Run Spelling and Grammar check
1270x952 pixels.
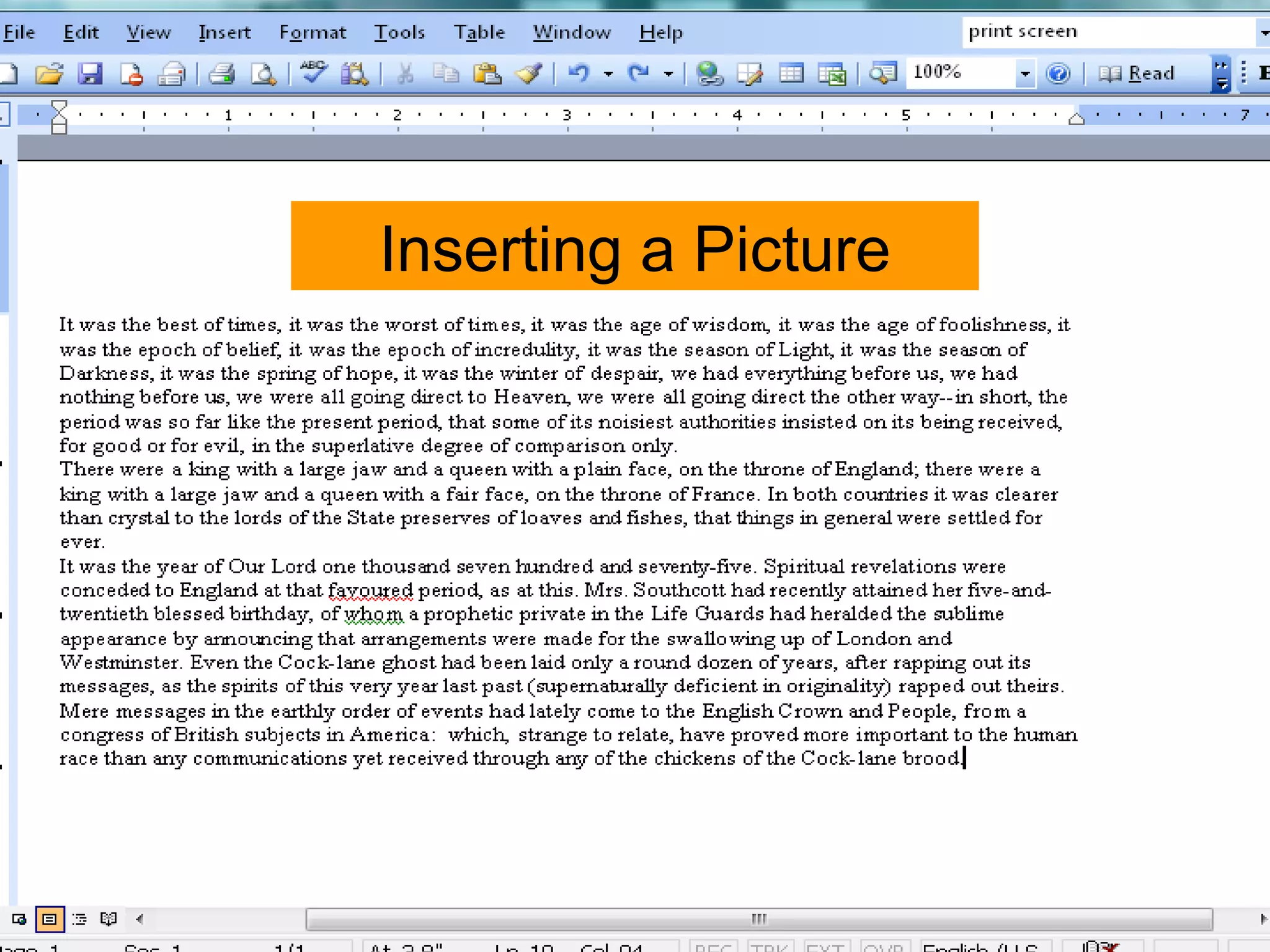pos(314,73)
